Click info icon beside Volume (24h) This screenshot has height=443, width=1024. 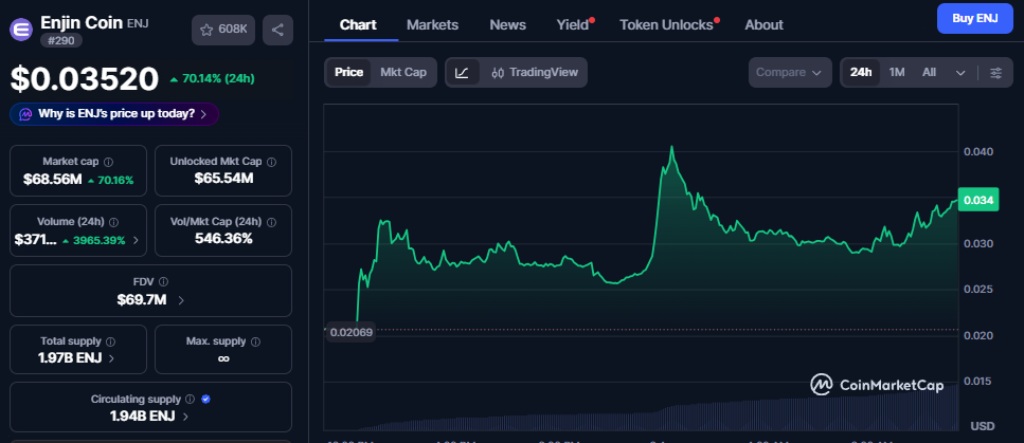[114, 222]
